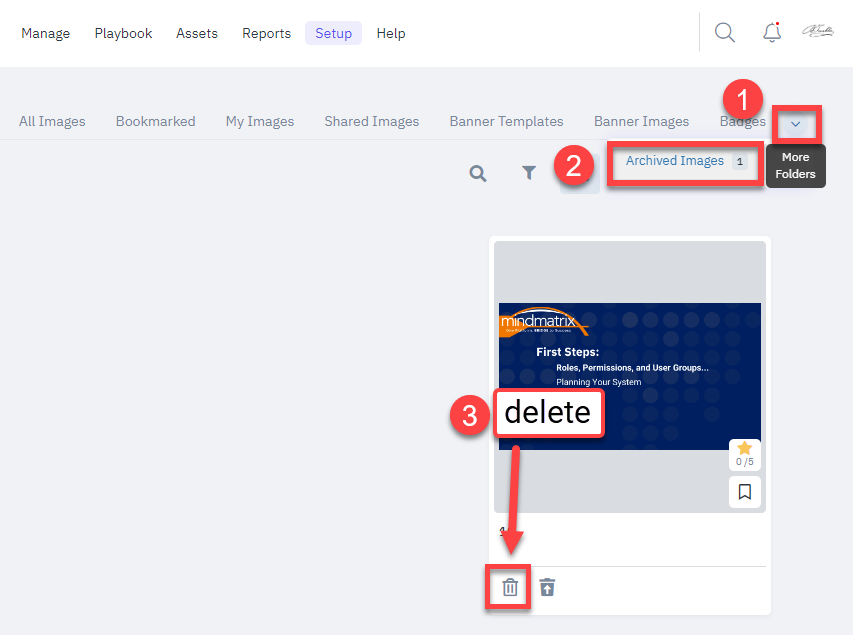Open the notifications bell

coord(772,33)
